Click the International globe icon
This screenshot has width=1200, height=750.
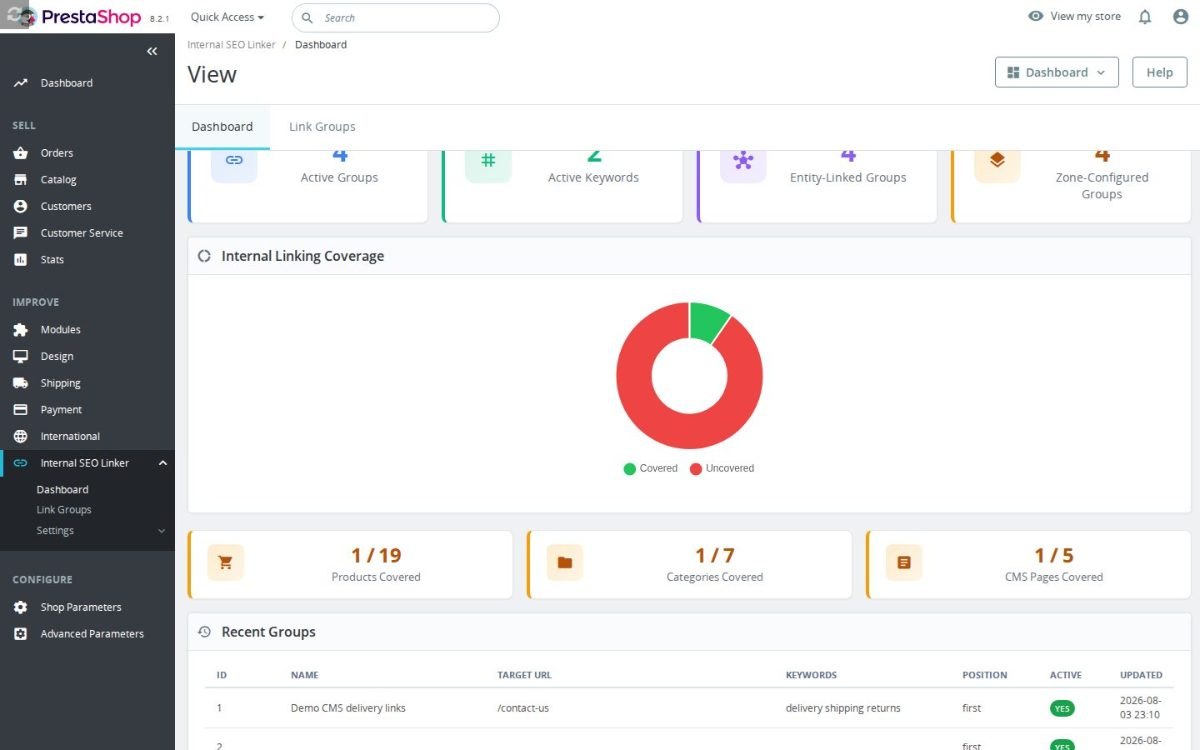tap(20, 436)
